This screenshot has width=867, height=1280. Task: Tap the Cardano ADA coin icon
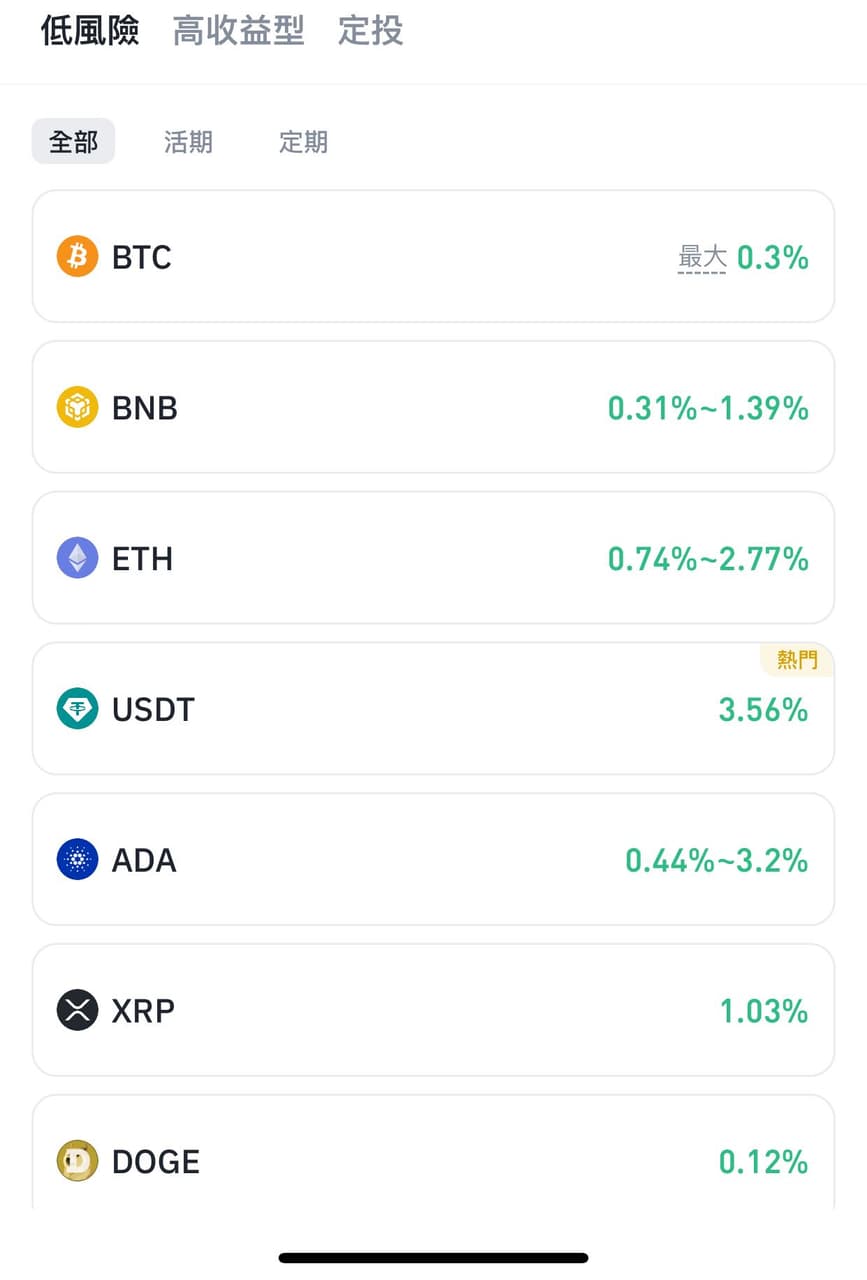[x=77, y=860]
